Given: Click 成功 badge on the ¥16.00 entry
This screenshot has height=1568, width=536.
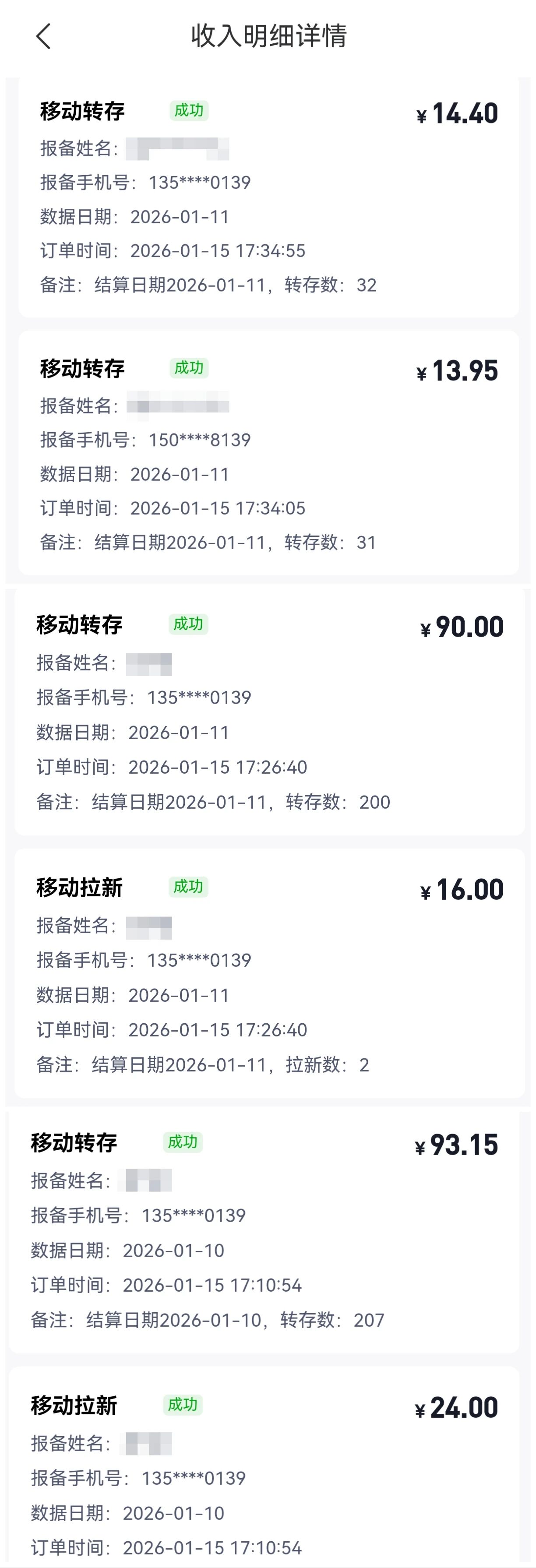Looking at the screenshot, I should tap(188, 887).
